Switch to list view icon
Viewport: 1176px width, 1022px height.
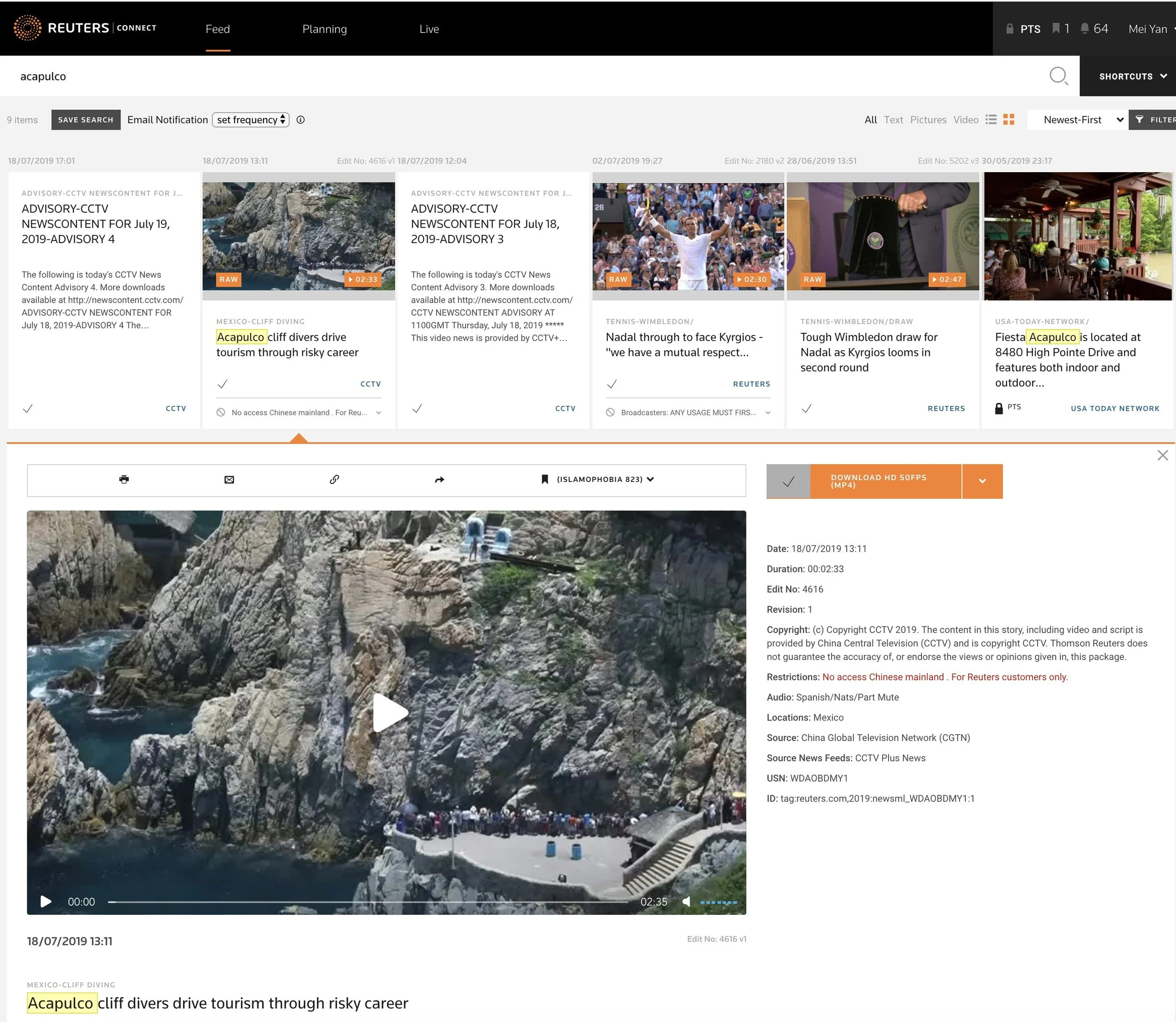991,119
